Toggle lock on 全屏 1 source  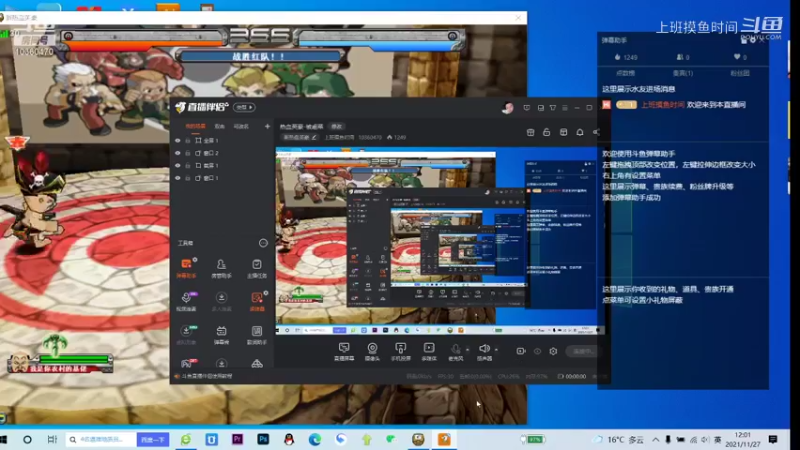point(188,140)
